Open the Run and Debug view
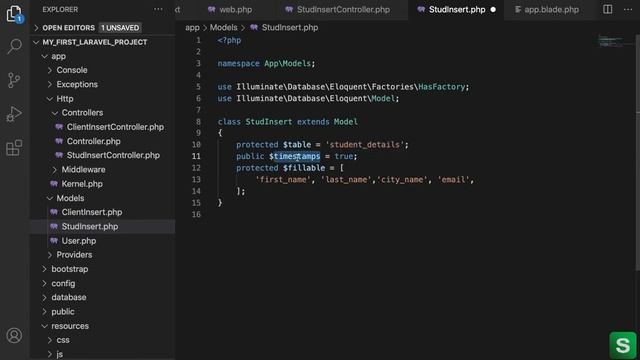 point(14,114)
